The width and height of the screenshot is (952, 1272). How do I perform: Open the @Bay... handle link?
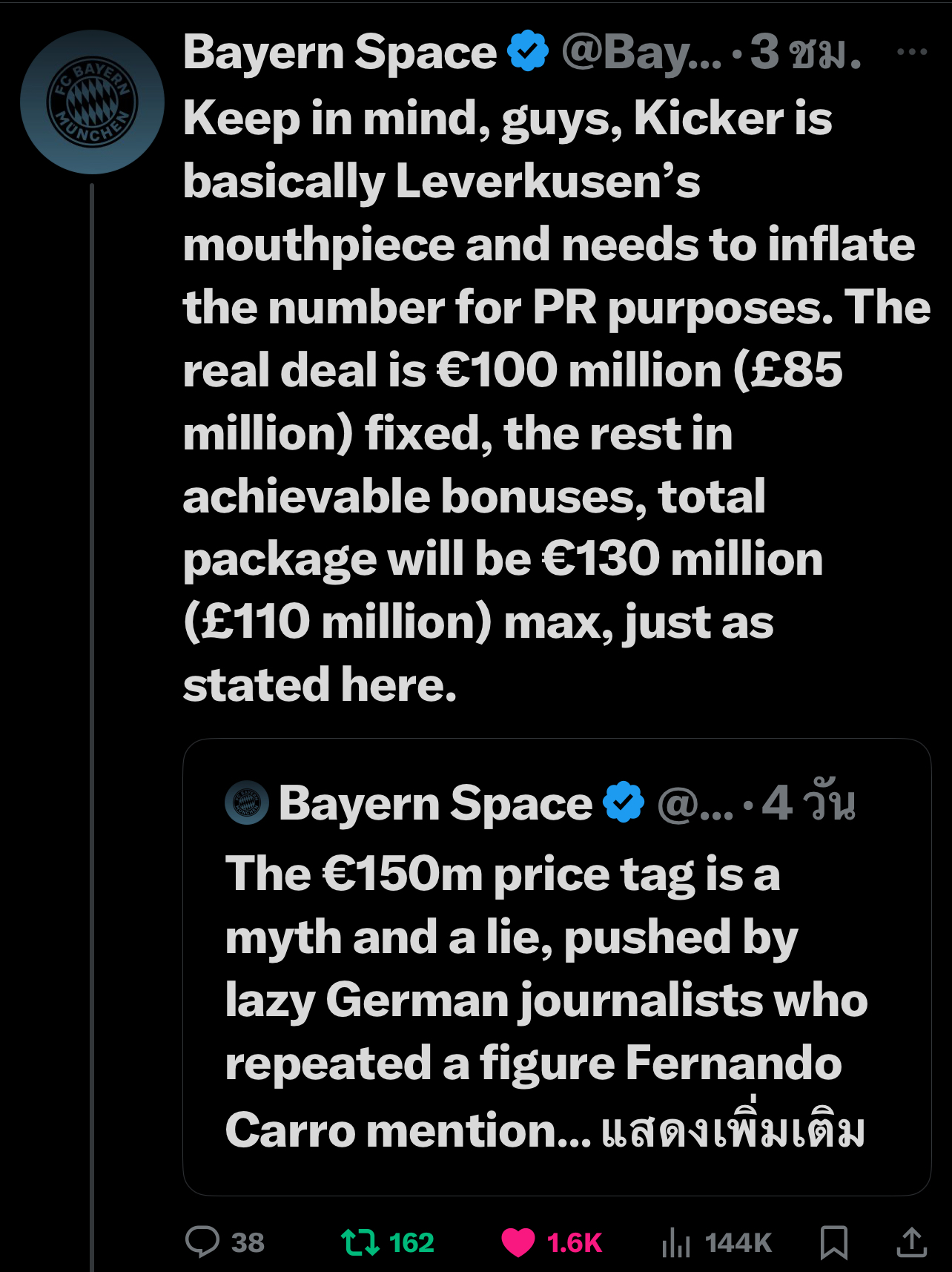tap(641, 53)
